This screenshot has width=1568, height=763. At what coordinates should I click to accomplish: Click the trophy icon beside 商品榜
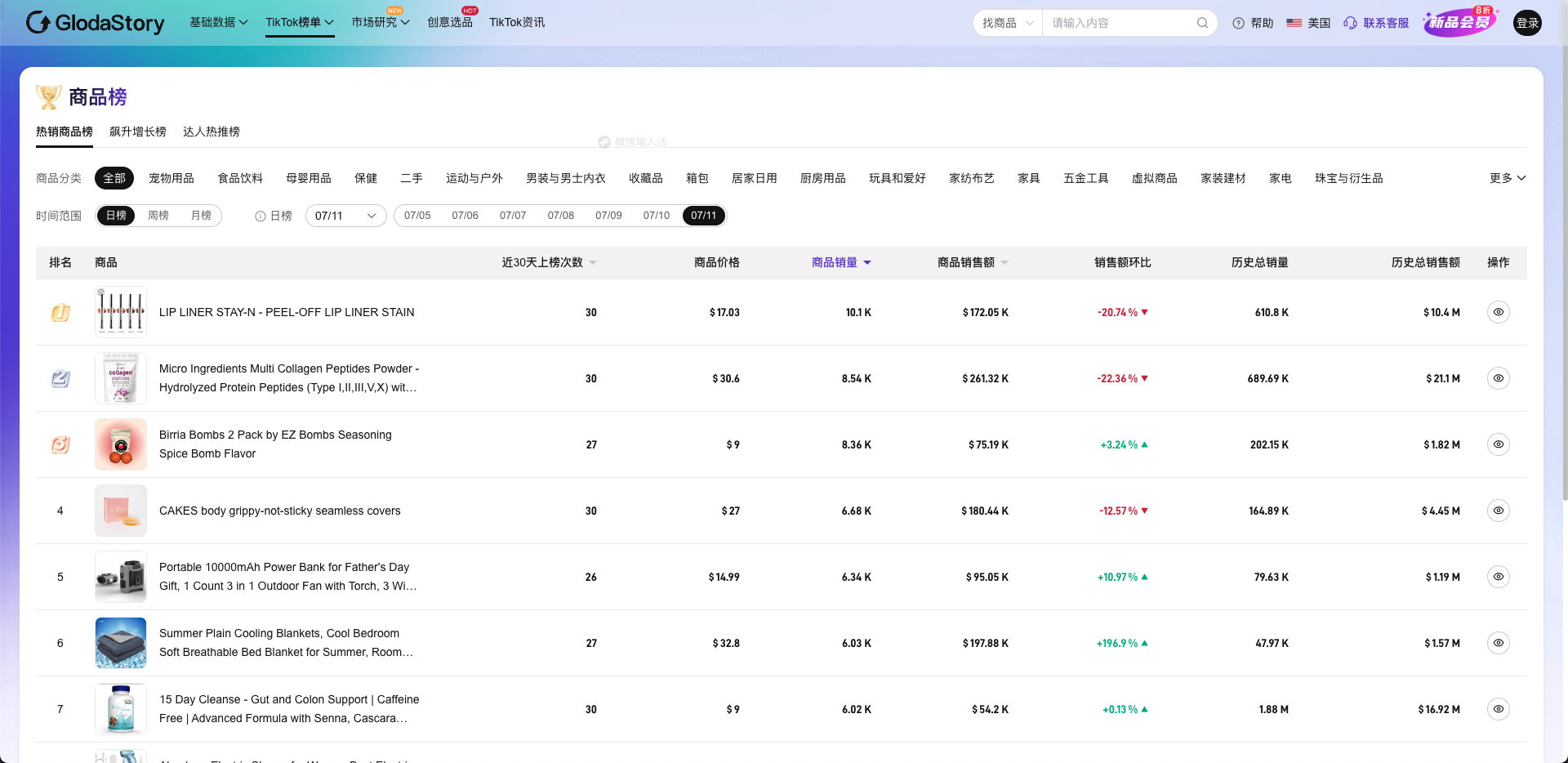point(49,96)
